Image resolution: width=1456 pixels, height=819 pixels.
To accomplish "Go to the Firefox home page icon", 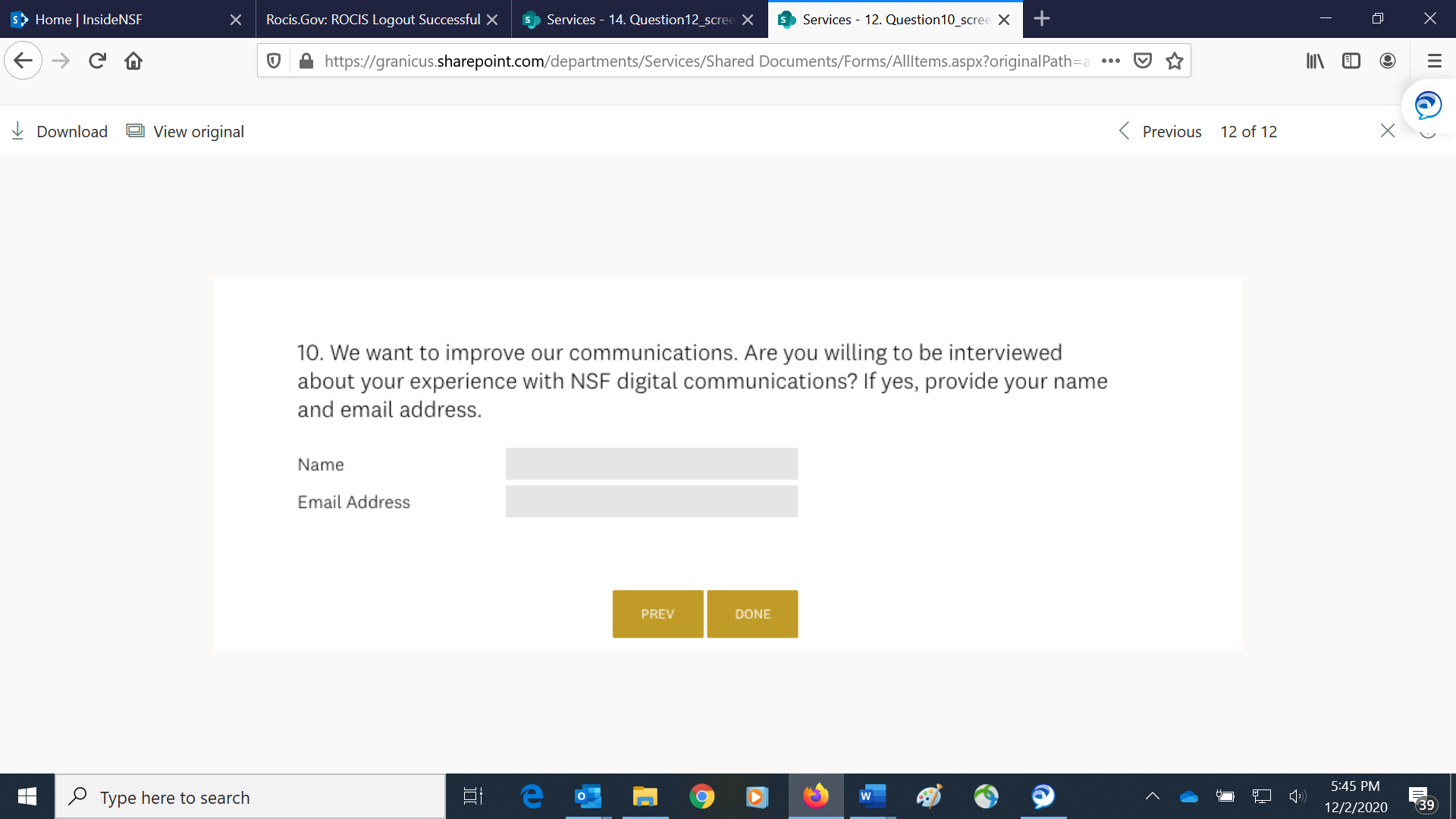I will (x=133, y=61).
